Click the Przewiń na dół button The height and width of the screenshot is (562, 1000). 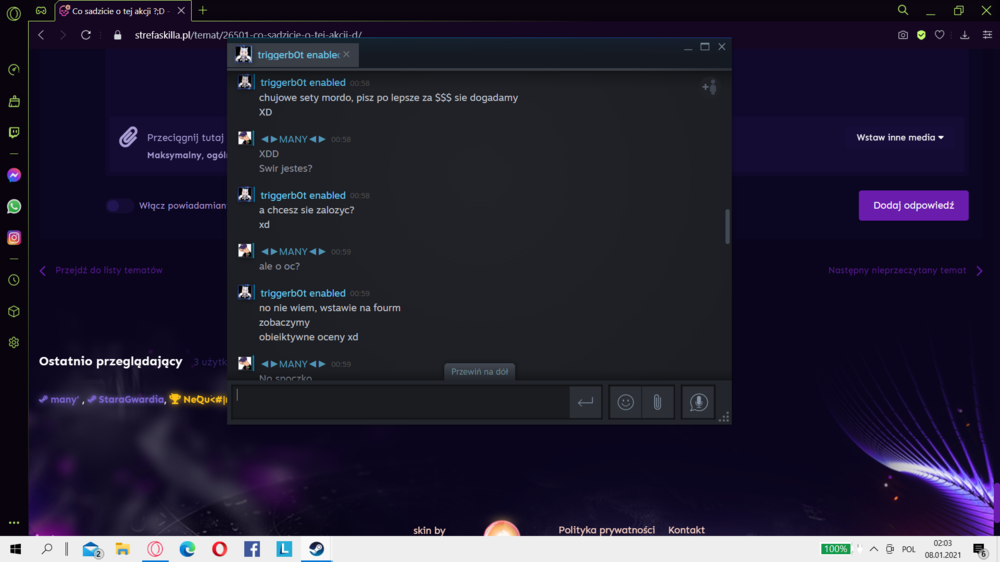pos(480,371)
